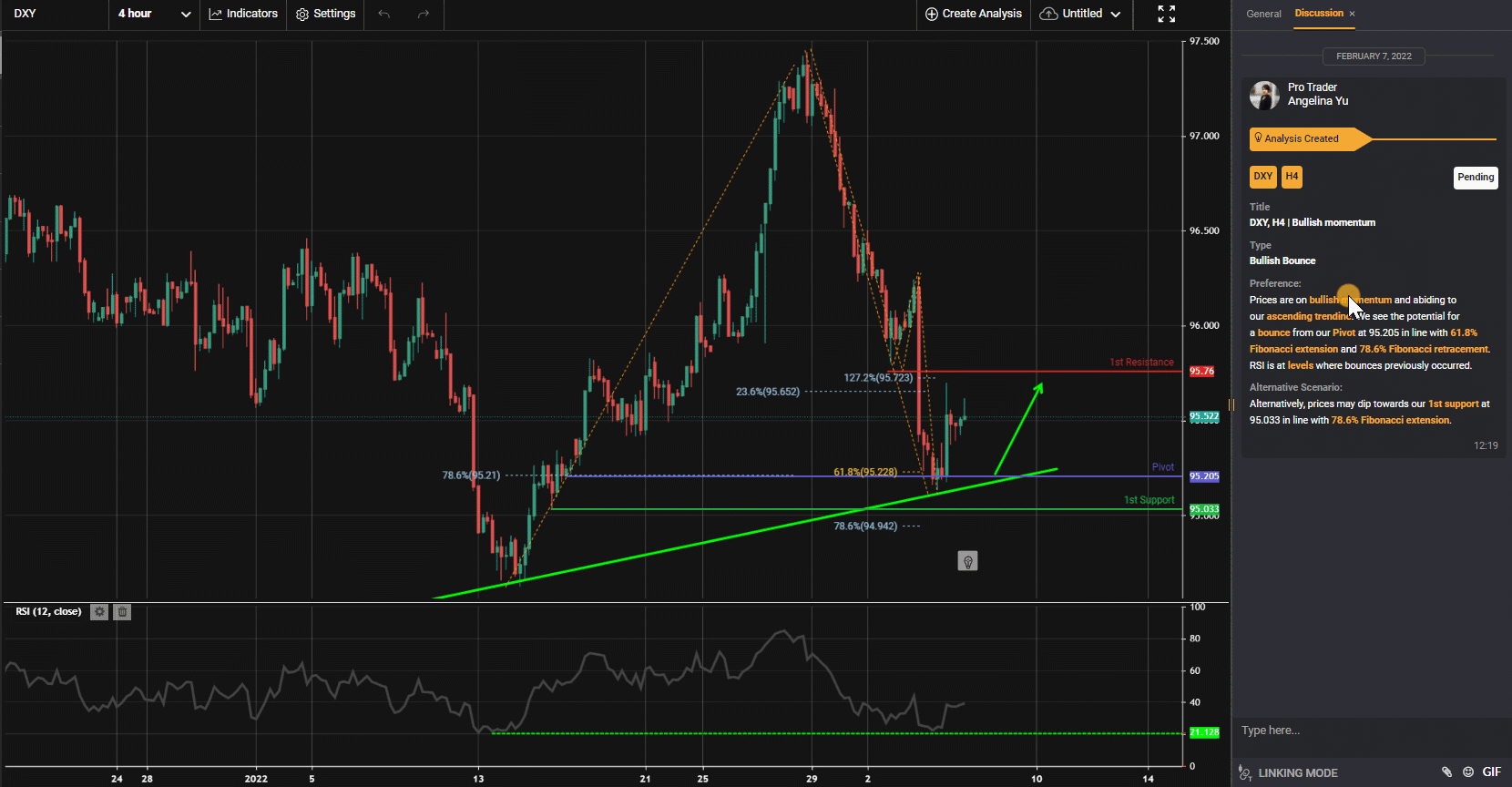Click the side panel collapse handle
The height and width of the screenshot is (787, 1512).
pos(1231,404)
